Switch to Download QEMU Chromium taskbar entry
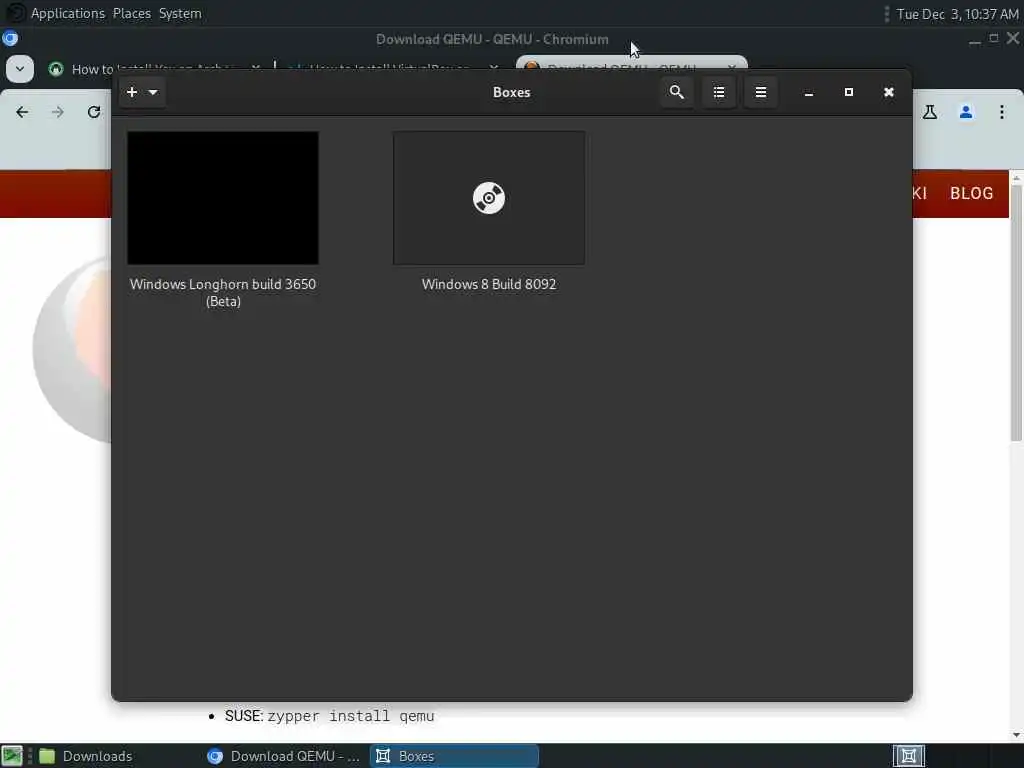The width and height of the screenshot is (1024, 768). click(284, 756)
